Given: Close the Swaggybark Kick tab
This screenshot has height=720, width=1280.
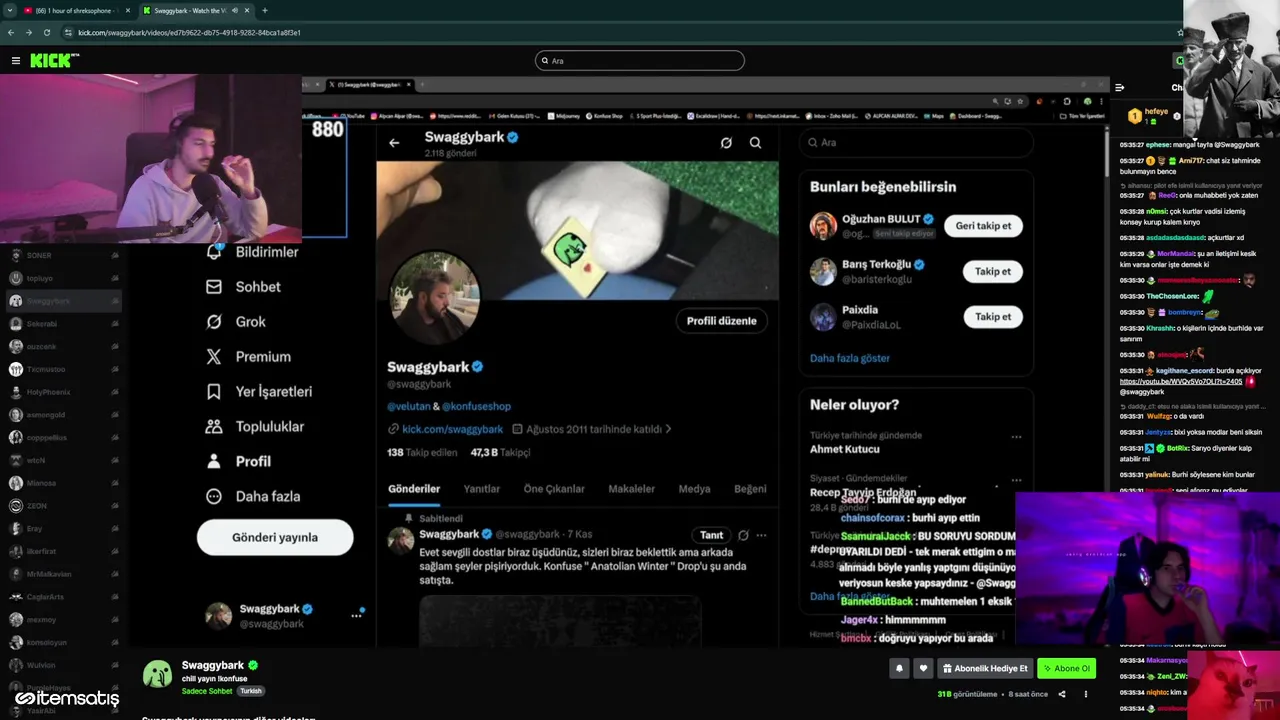Looking at the screenshot, I should (x=247, y=10).
